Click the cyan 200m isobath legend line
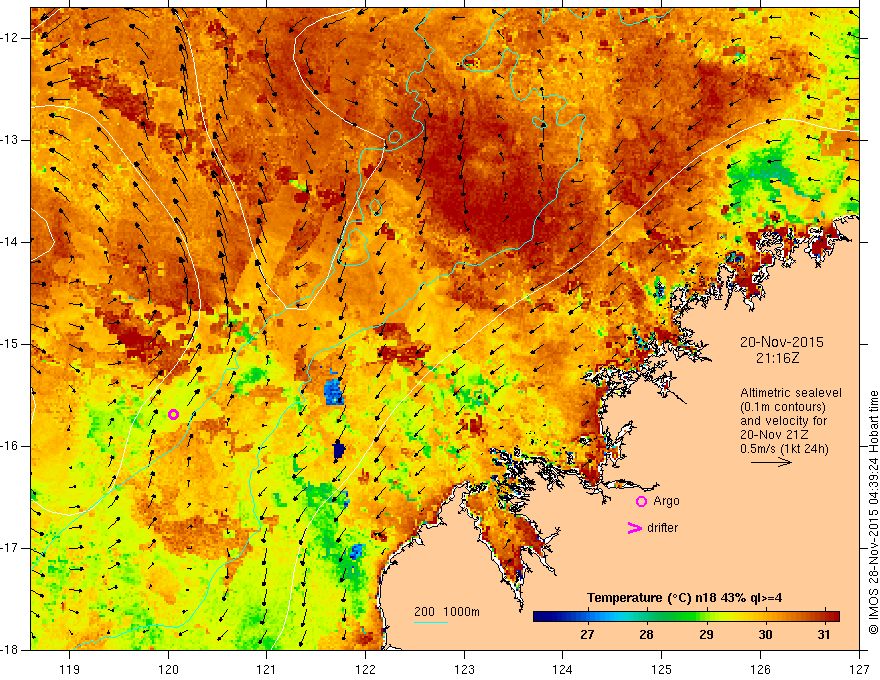 tap(430, 622)
